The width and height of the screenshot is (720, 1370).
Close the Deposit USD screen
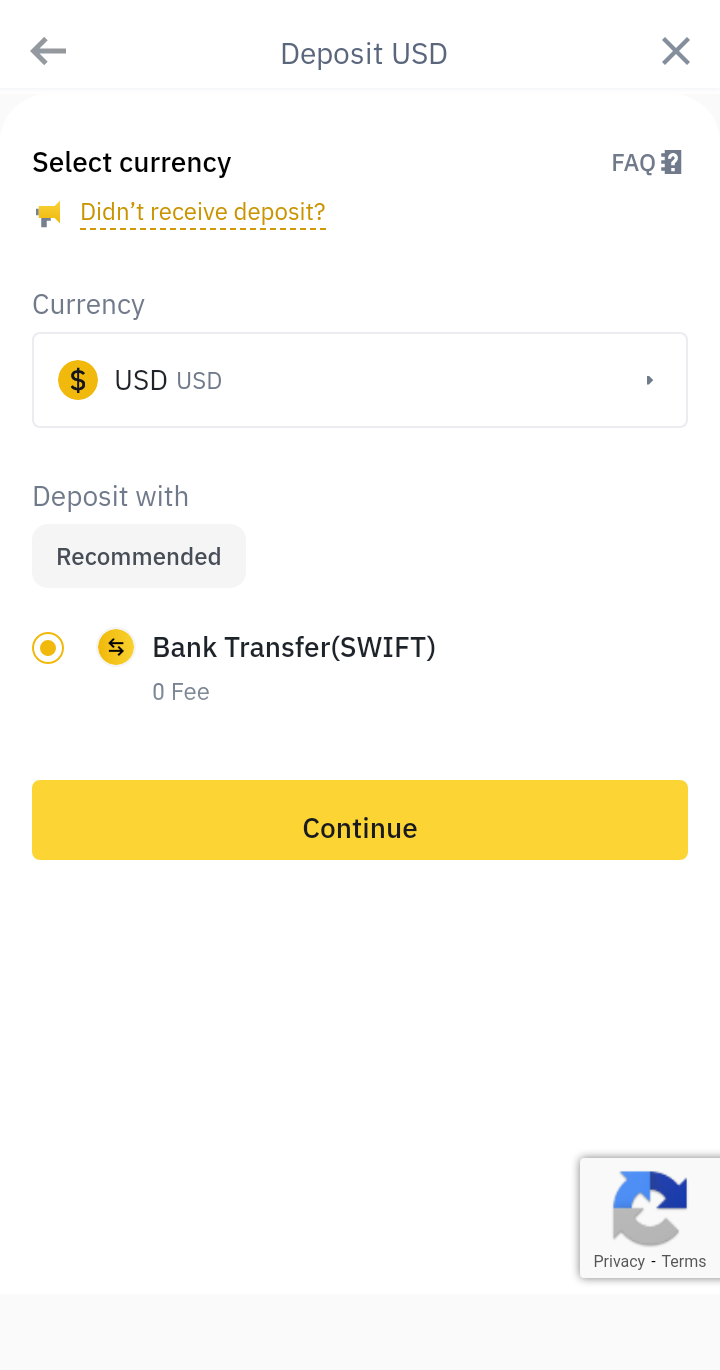pyautogui.click(x=676, y=51)
